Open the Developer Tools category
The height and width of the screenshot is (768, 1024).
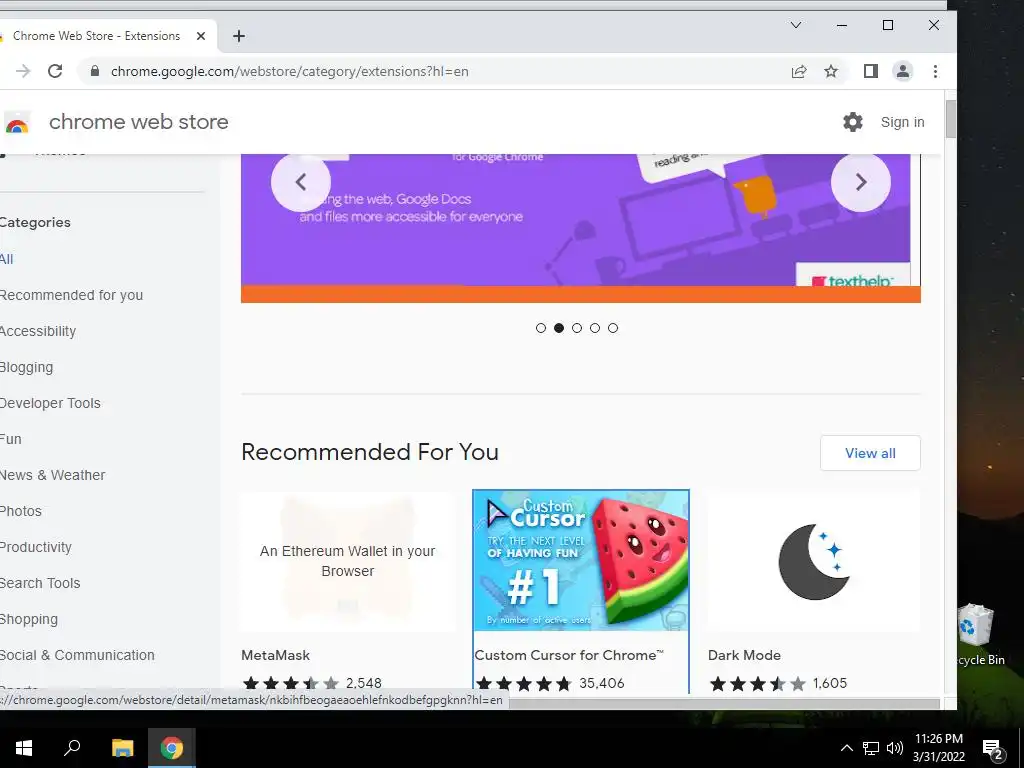tap(50, 403)
